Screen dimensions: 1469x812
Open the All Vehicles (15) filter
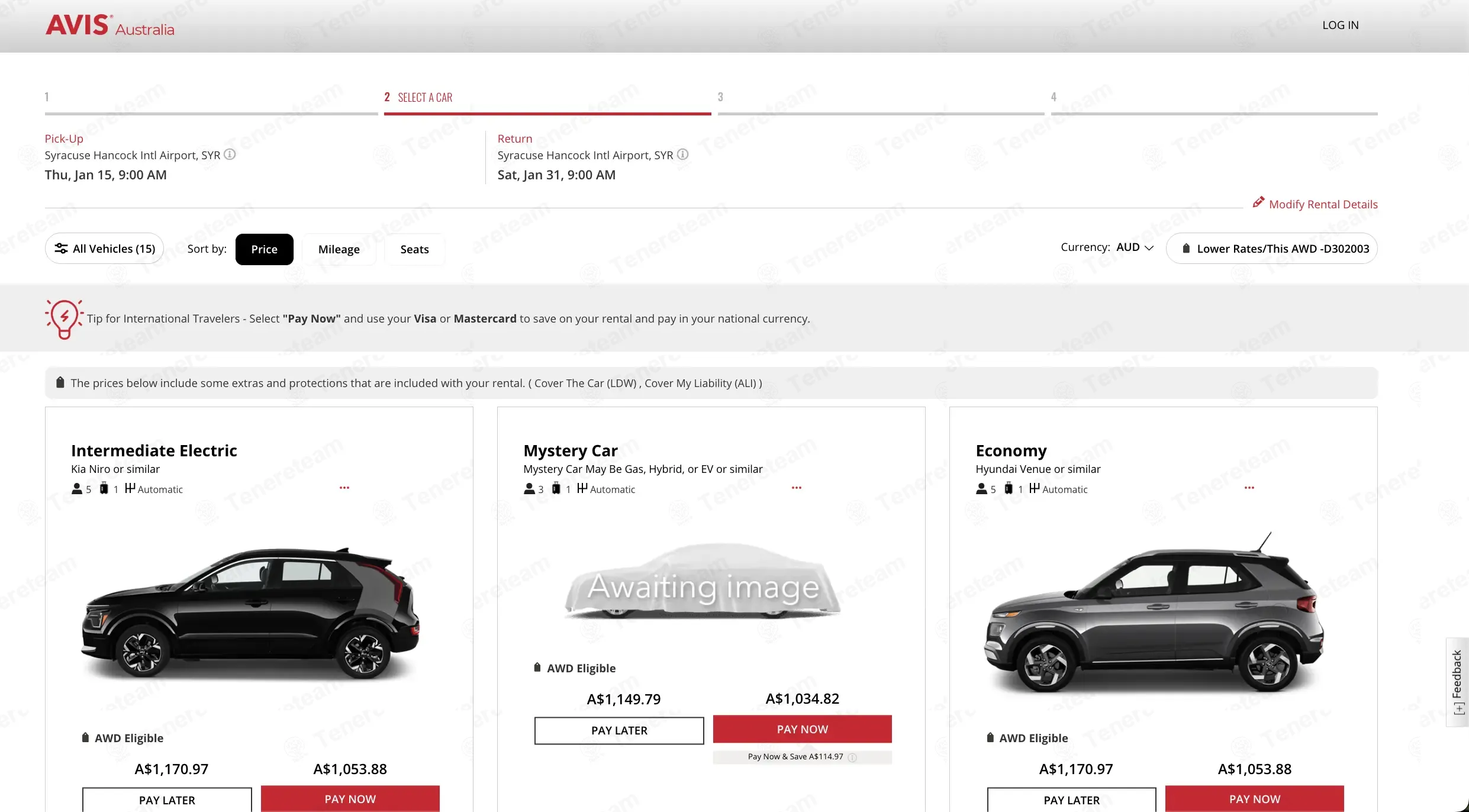104,249
